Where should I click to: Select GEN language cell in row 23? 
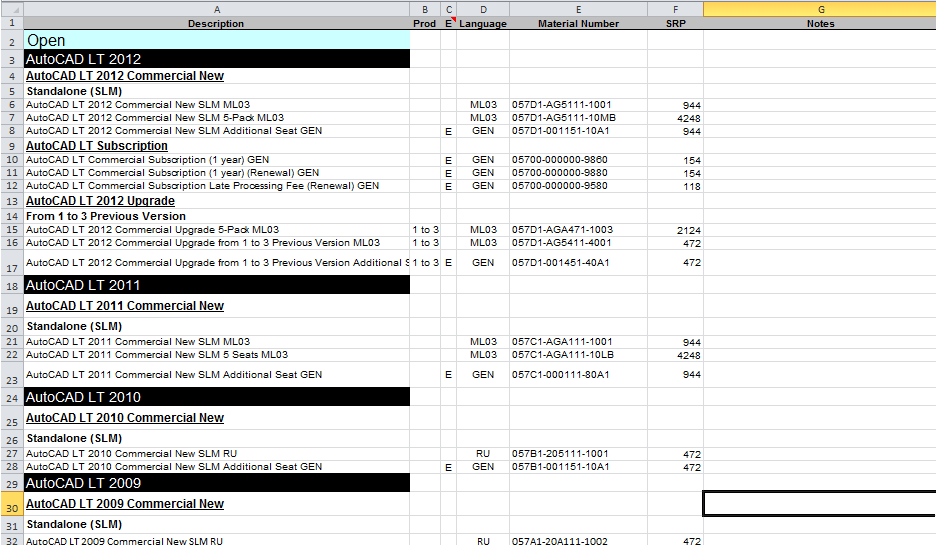[x=483, y=375]
